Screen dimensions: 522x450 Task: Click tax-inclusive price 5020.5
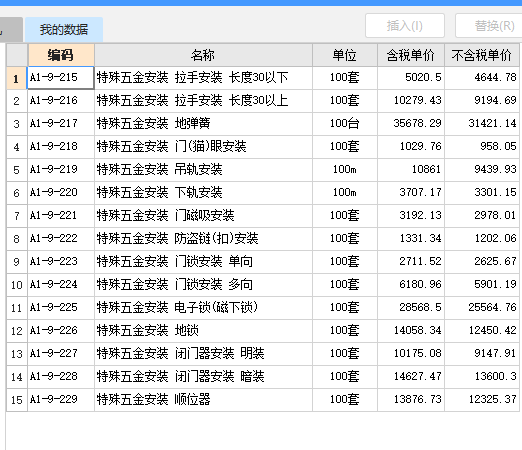click(411, 78)
